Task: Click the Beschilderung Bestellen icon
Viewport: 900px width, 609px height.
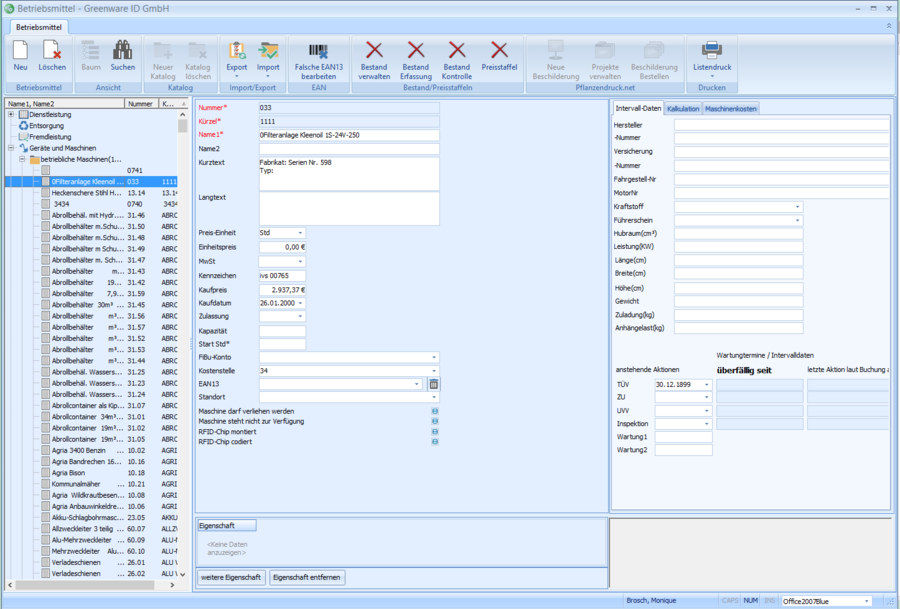Action: [x=654, y=51]
